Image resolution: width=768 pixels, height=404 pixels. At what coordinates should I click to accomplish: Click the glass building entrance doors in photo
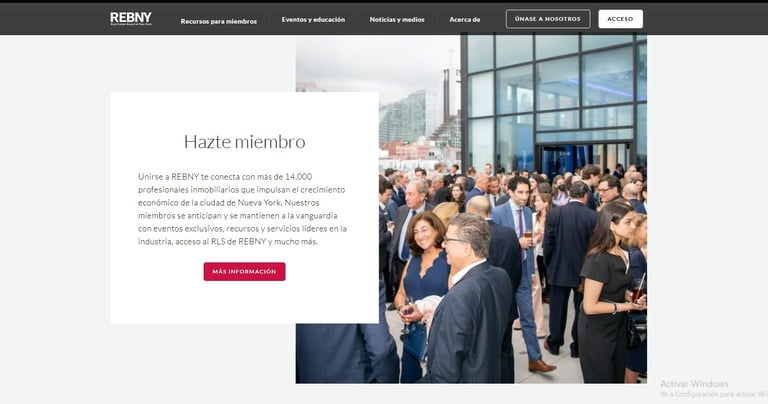pyautogui.click(x=583, y=159)
